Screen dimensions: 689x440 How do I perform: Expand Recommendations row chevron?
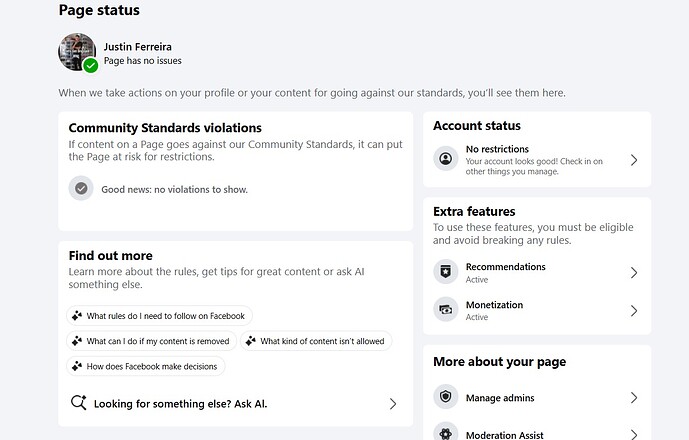634,273
